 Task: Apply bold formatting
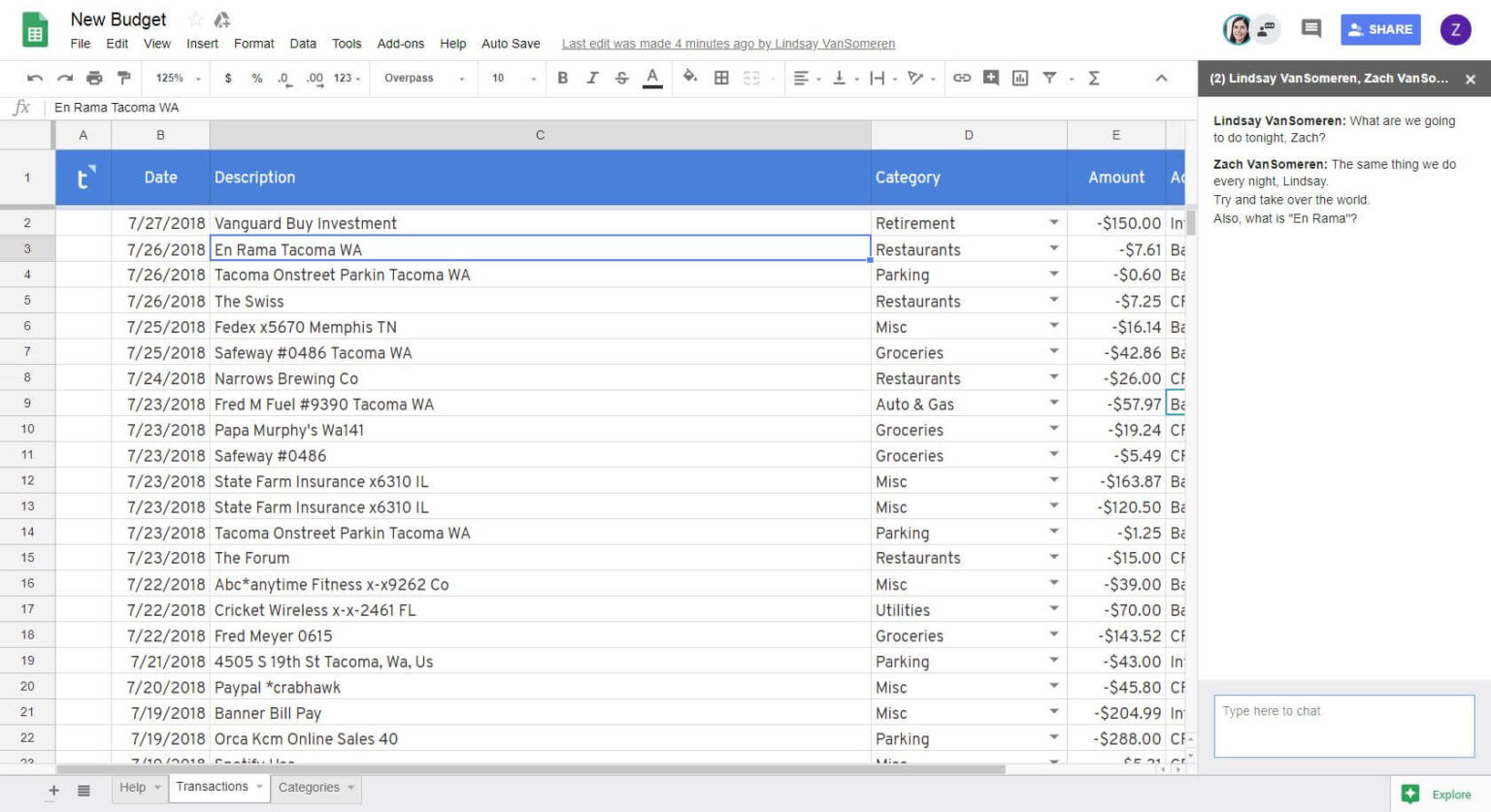pos(563,78)
